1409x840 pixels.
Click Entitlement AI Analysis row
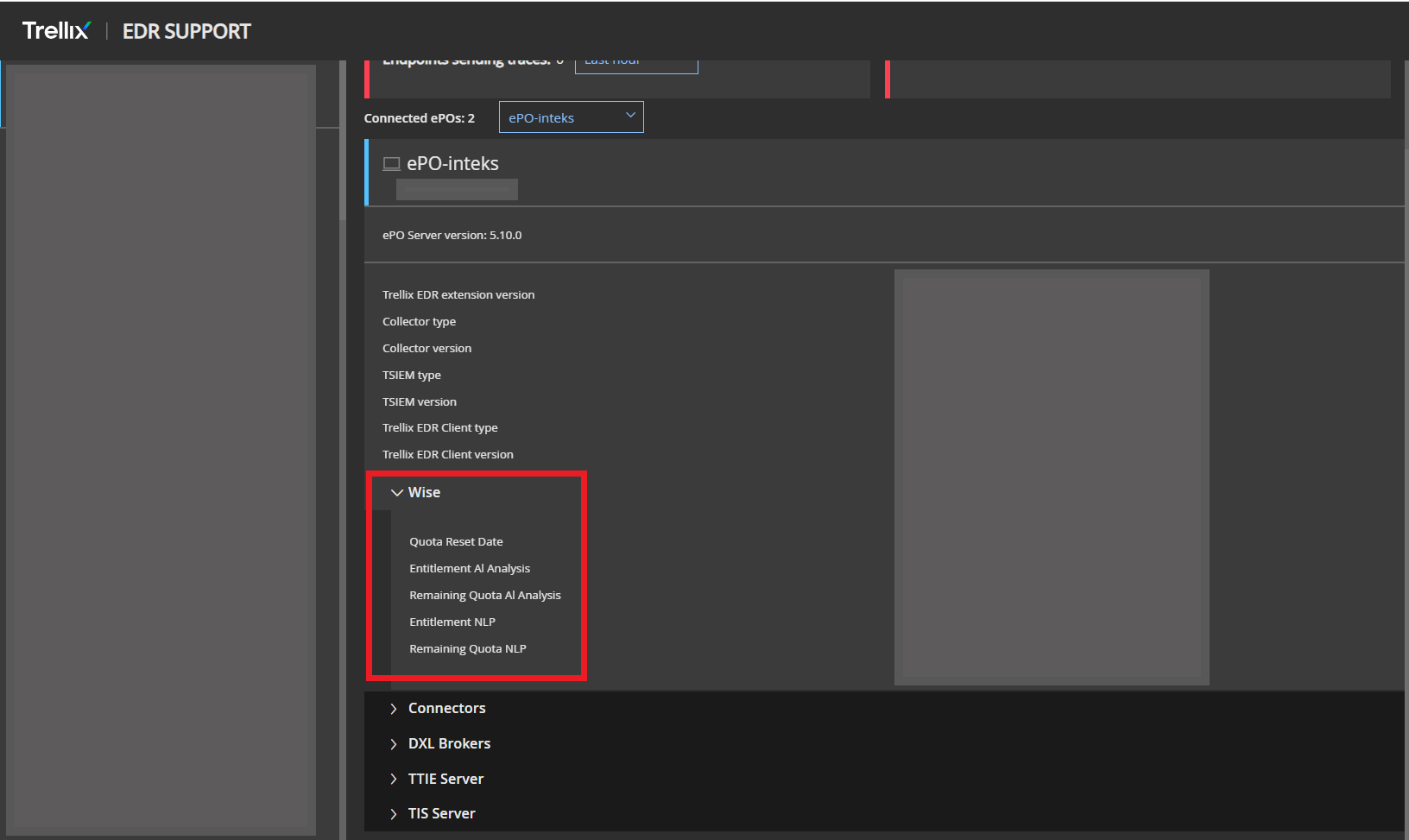[x=470, y=568]
